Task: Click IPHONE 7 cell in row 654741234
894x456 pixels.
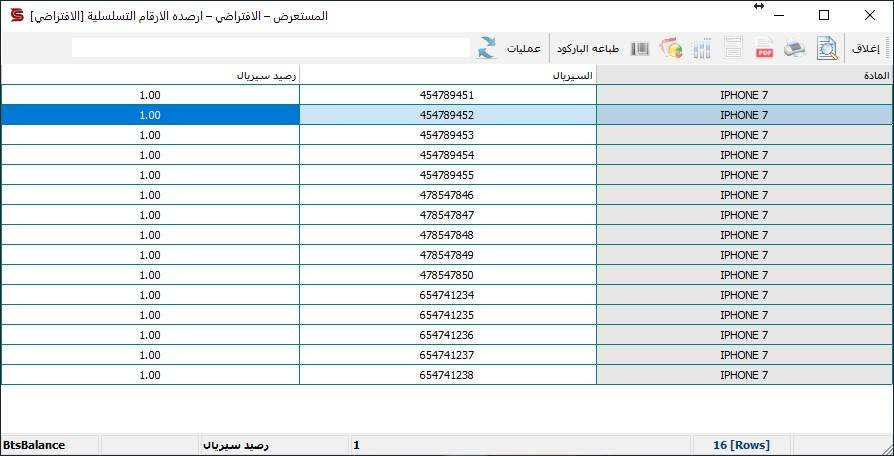Action: point(745,295)
